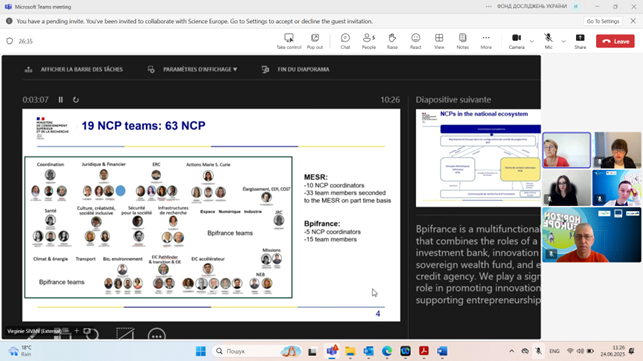Open the More actions menu

point(486,41)
